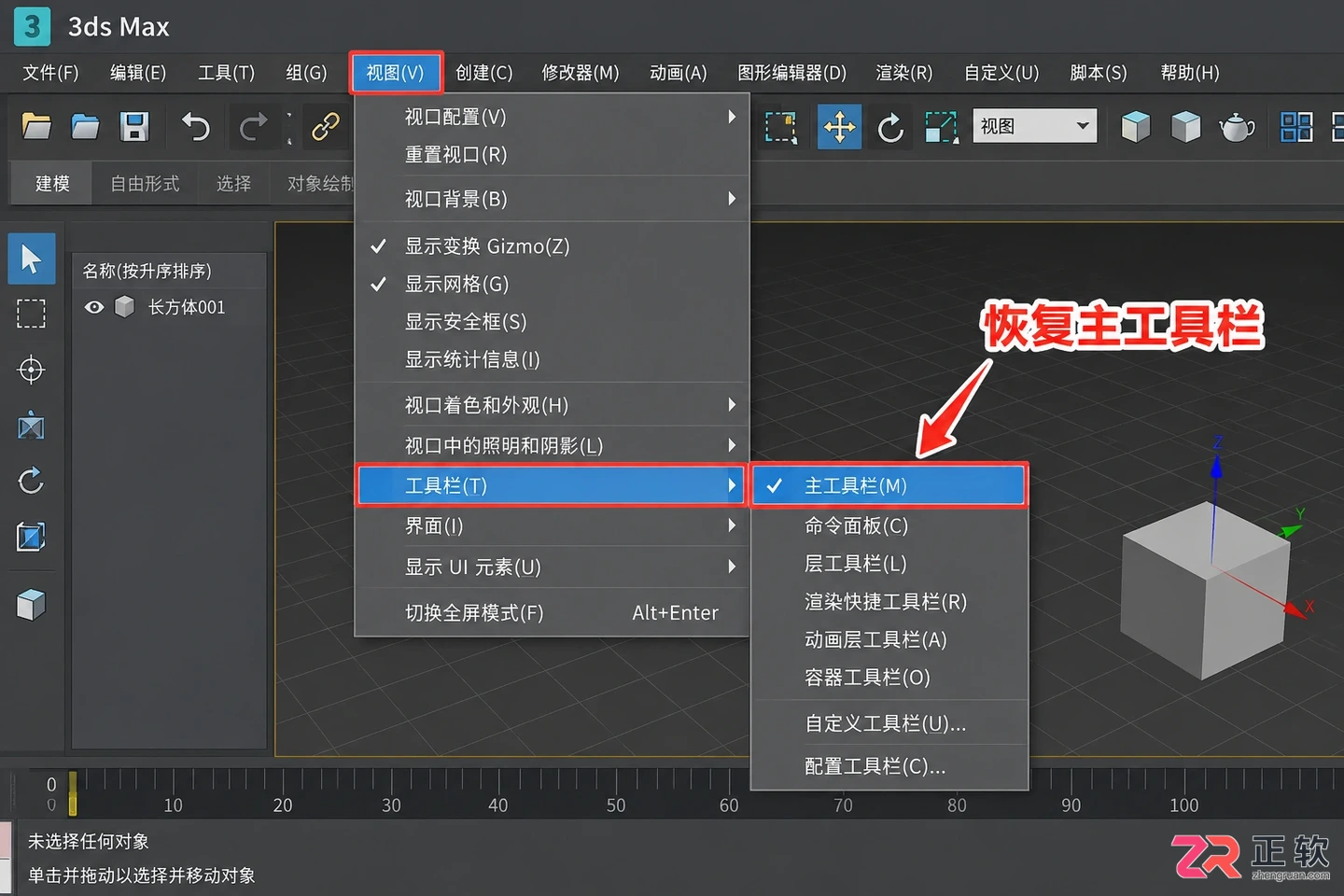Image resolution: width=1344 pixels, height=896 pixels.
Task: Click the dashed rectangle selection tool in left panel
Action: (x=31, y=314)
